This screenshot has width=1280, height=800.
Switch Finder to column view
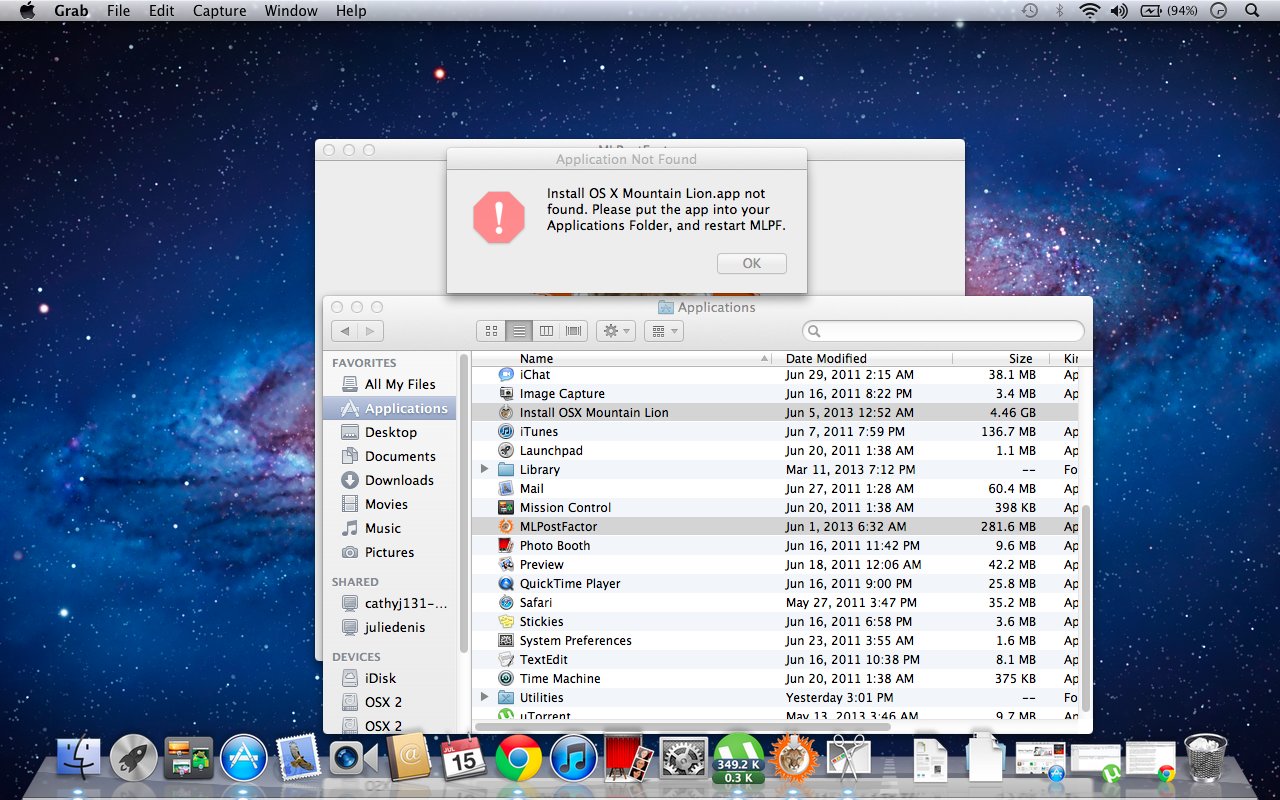tap(546, 331)
